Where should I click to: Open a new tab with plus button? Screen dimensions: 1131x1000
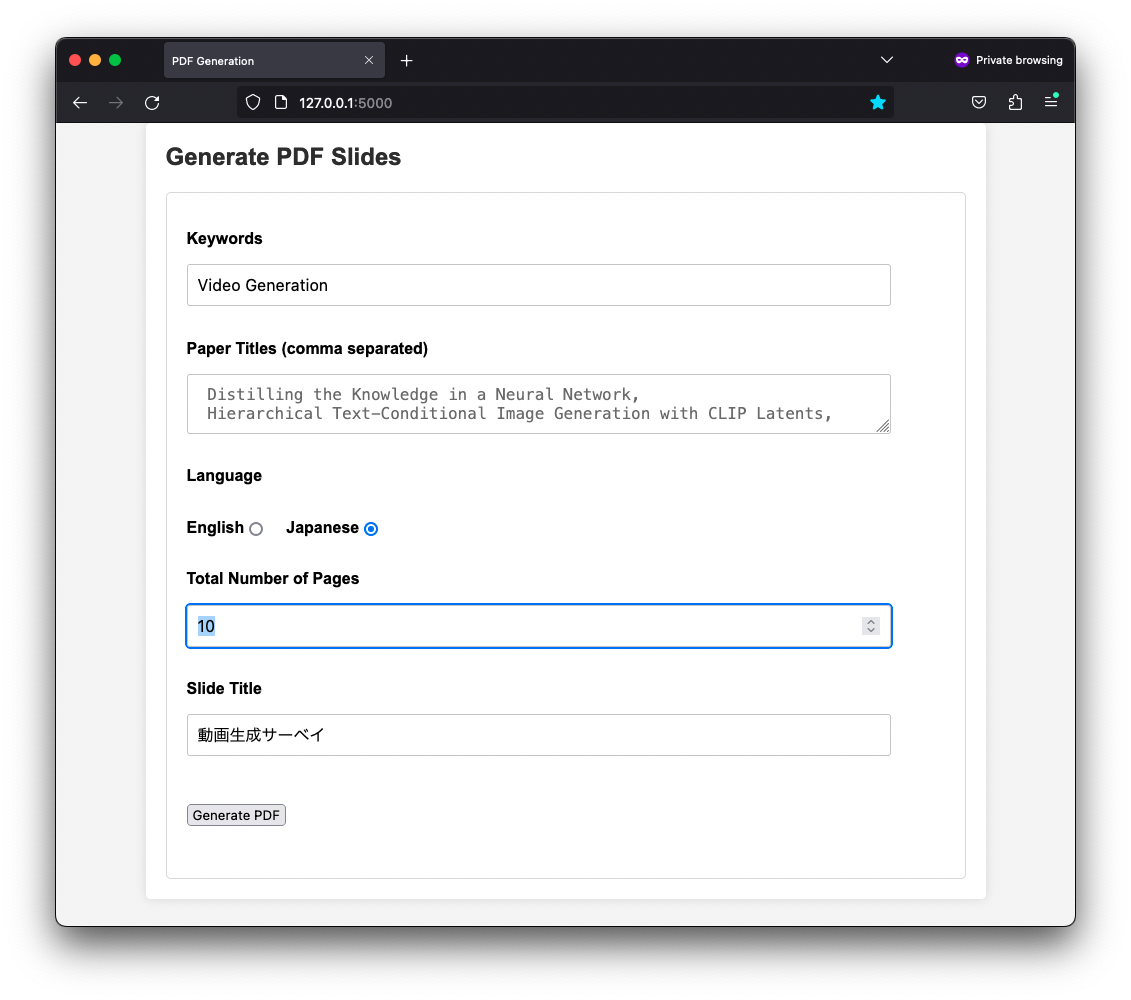pos(406,61)
